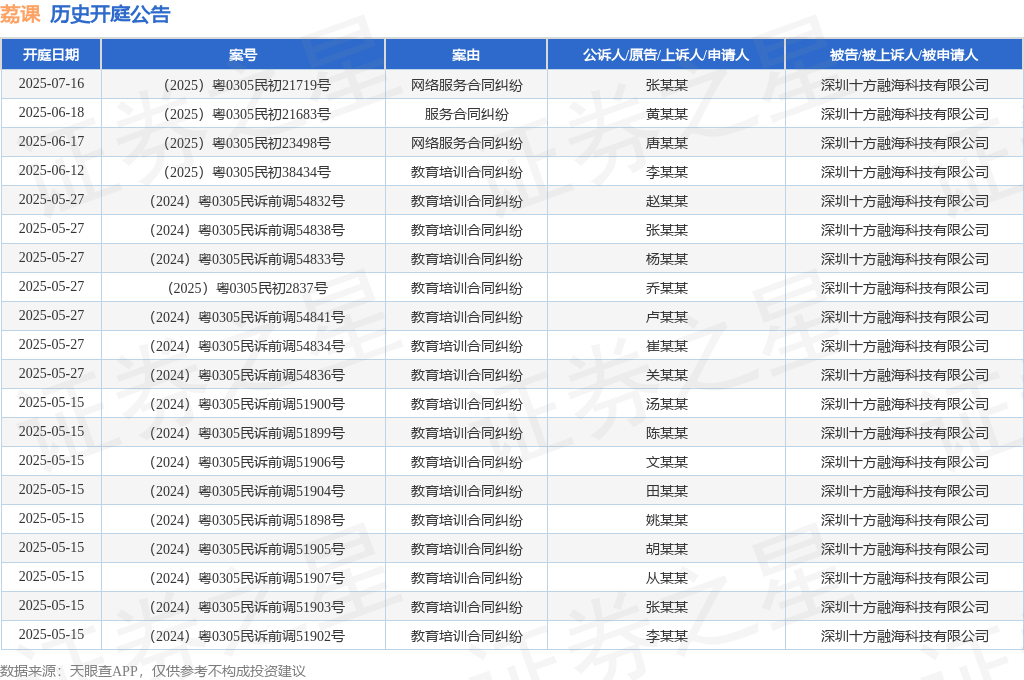This screenshot has width=1024, height=680.
Task: Click defendant cell in the 黄某某 row
Action: pos(904,114)
